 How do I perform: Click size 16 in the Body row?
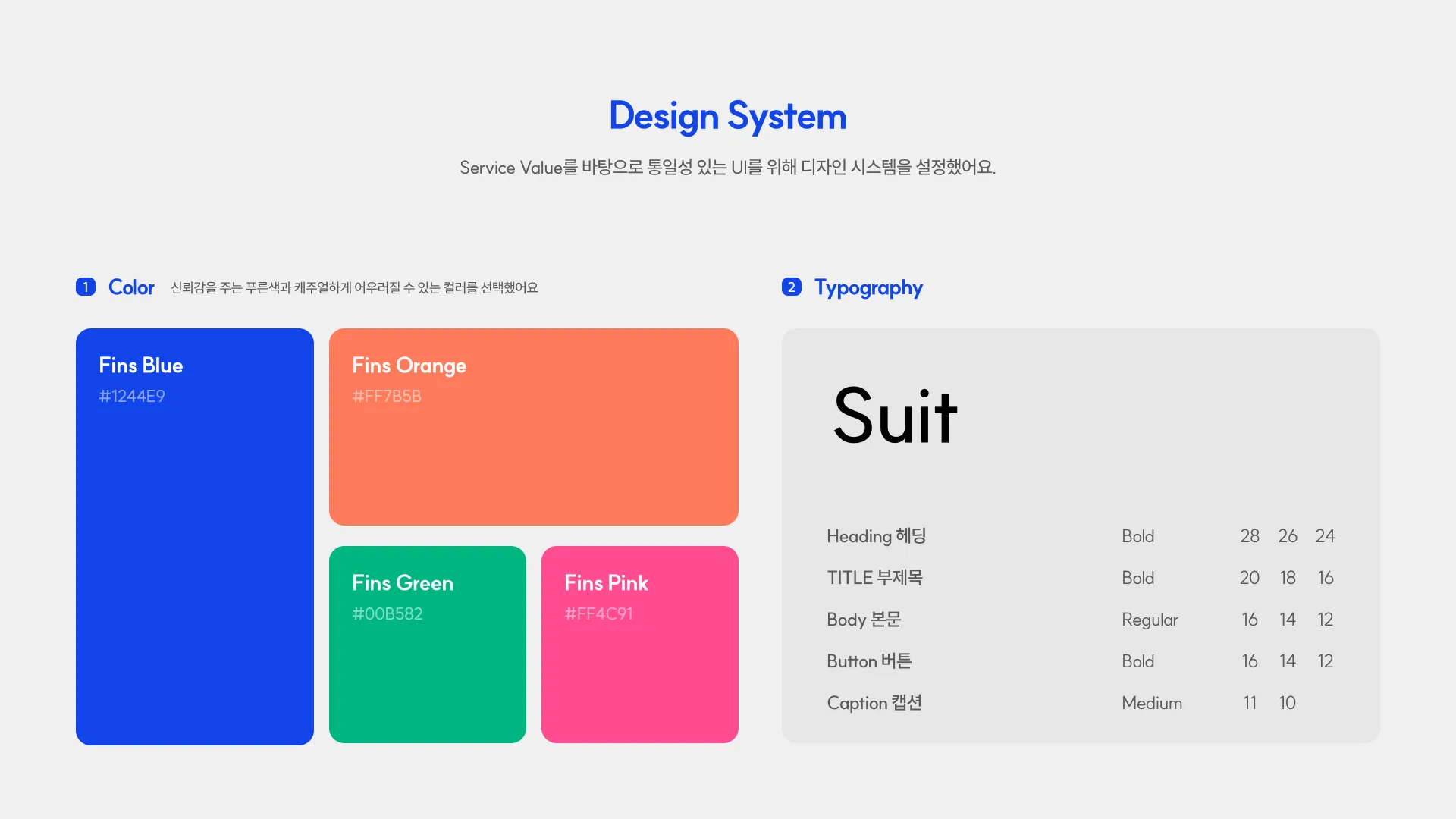1250,620
